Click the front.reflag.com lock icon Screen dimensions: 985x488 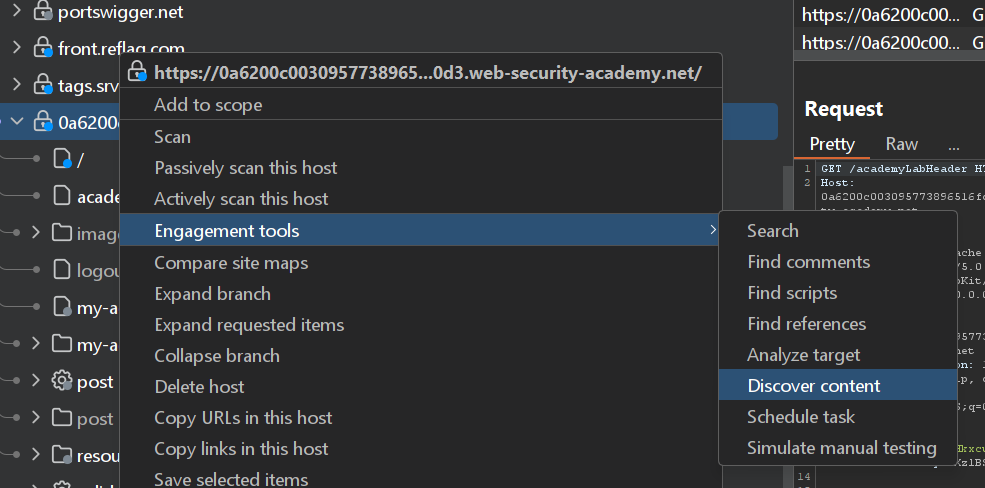42,48
